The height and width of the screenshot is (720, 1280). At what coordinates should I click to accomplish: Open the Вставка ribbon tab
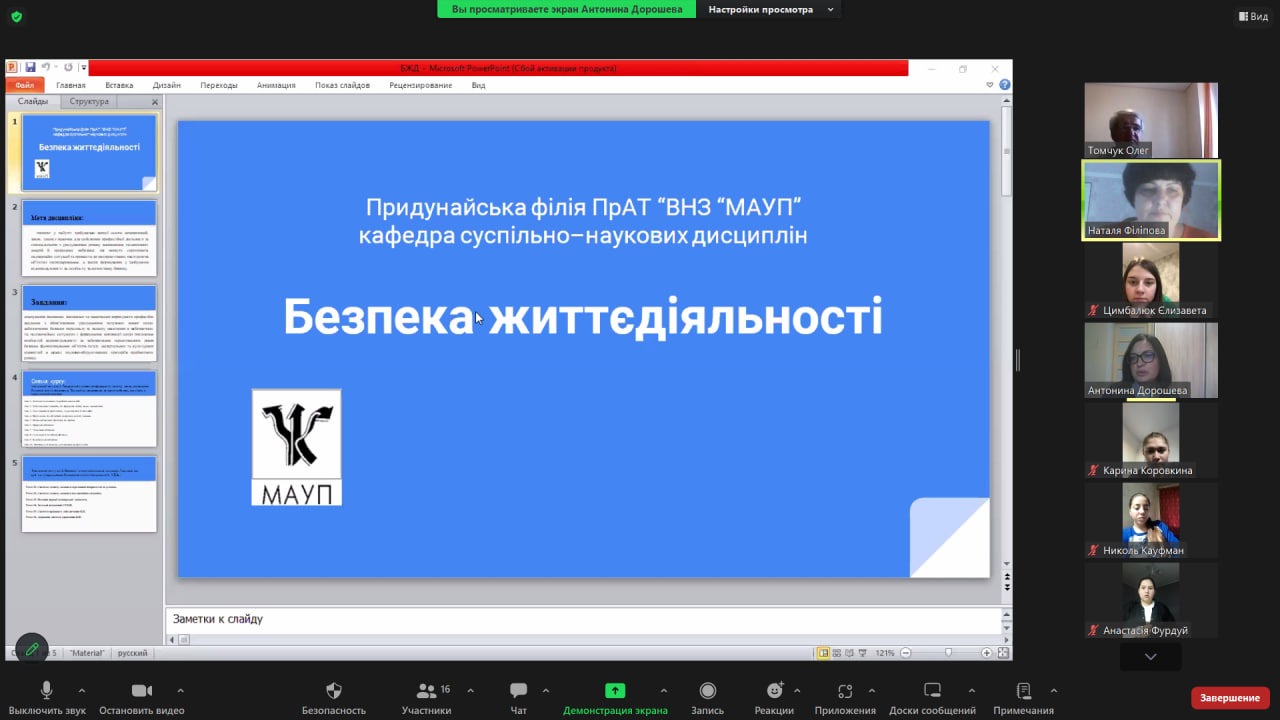[119, 85]
